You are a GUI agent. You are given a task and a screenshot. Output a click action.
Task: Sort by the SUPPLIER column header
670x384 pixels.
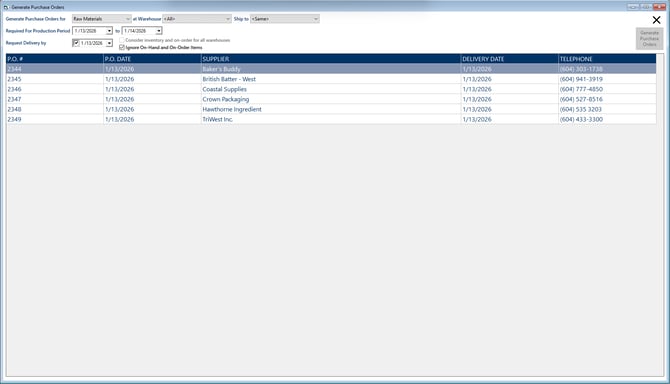point(331,59)
